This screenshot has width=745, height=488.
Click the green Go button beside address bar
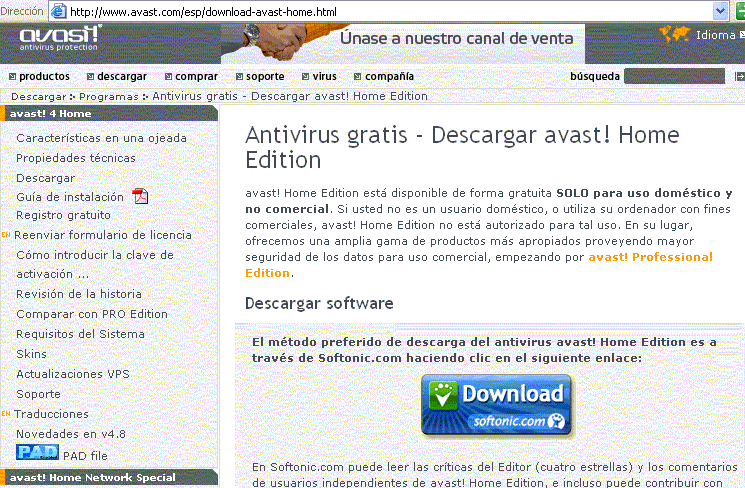click(740, 11)
